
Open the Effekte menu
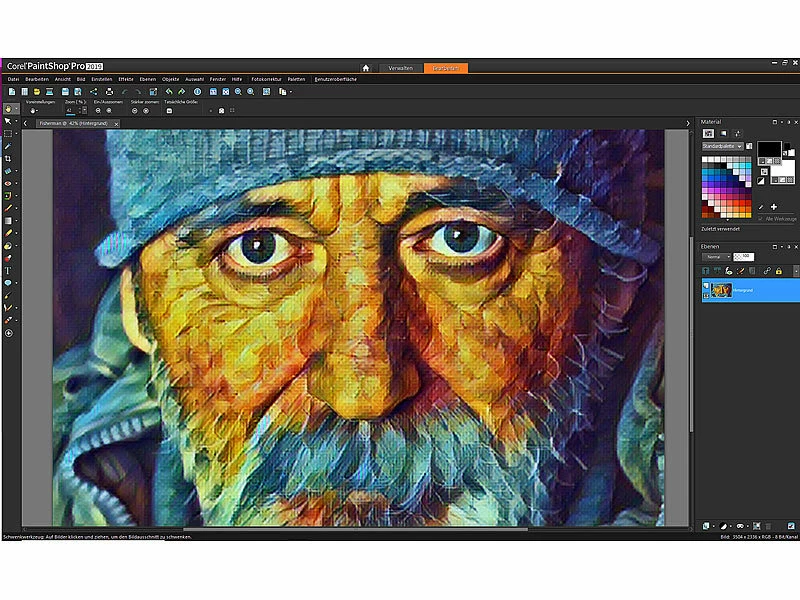pos(126,78)
